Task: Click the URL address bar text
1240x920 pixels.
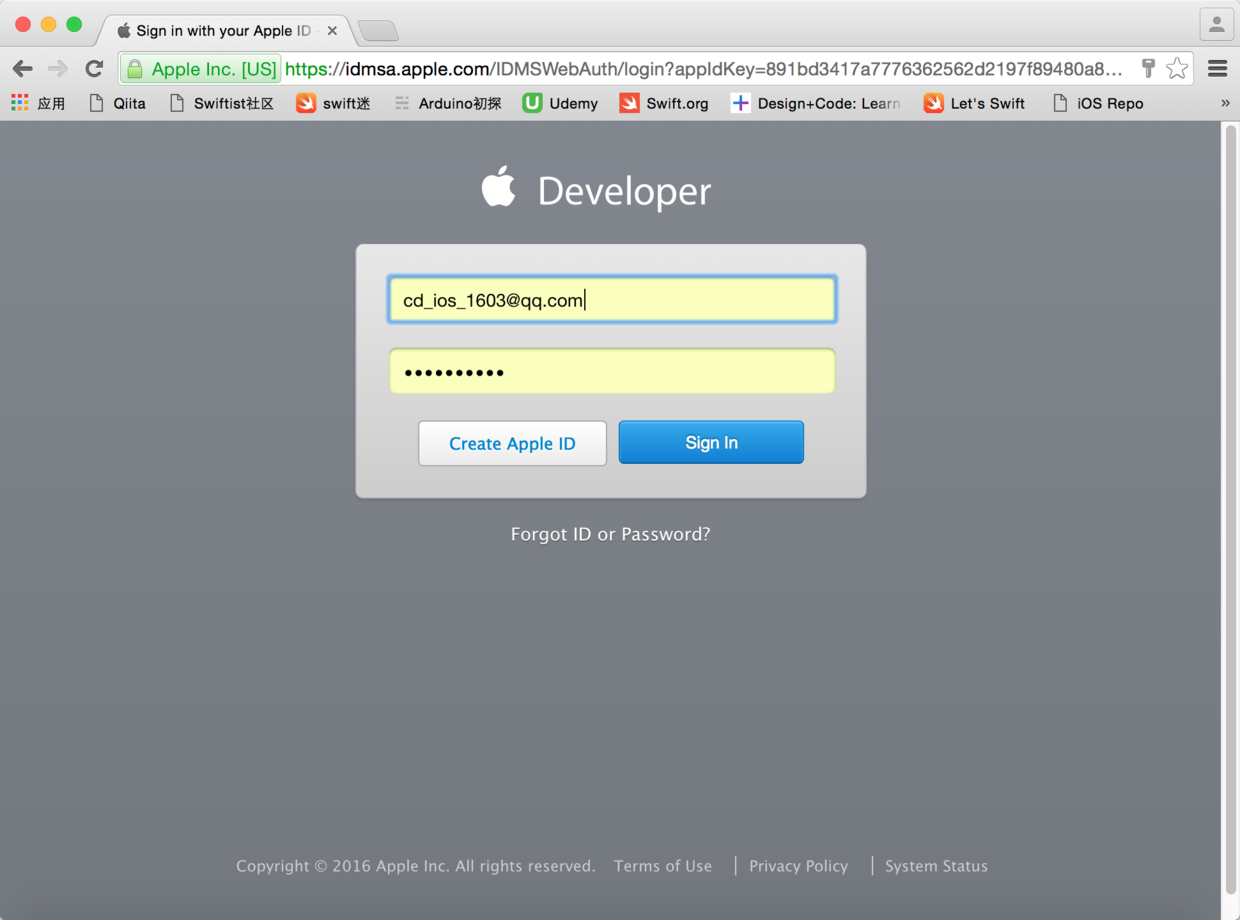Action: (x=704, y=69)
